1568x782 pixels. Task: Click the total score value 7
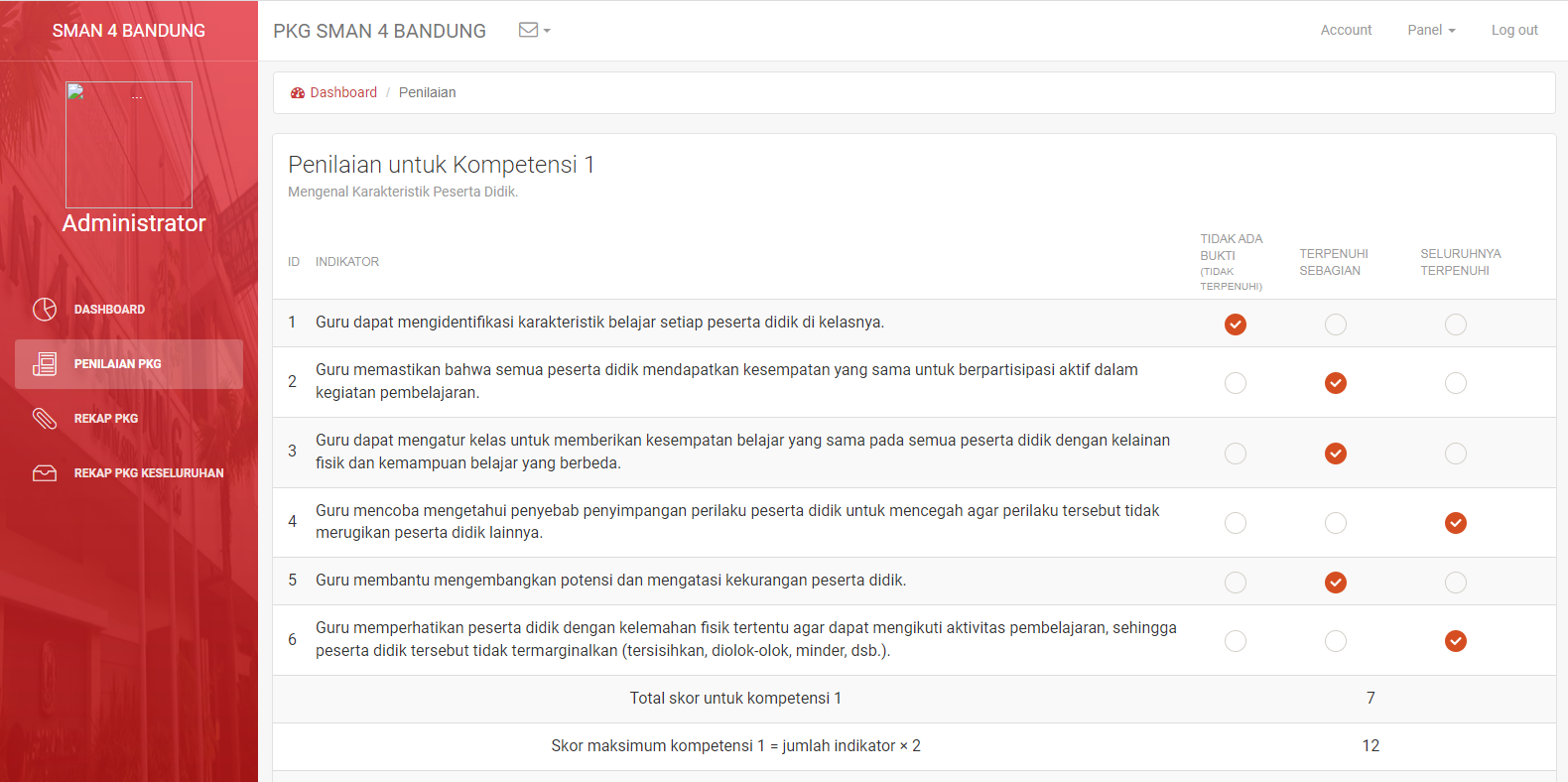1371,699
